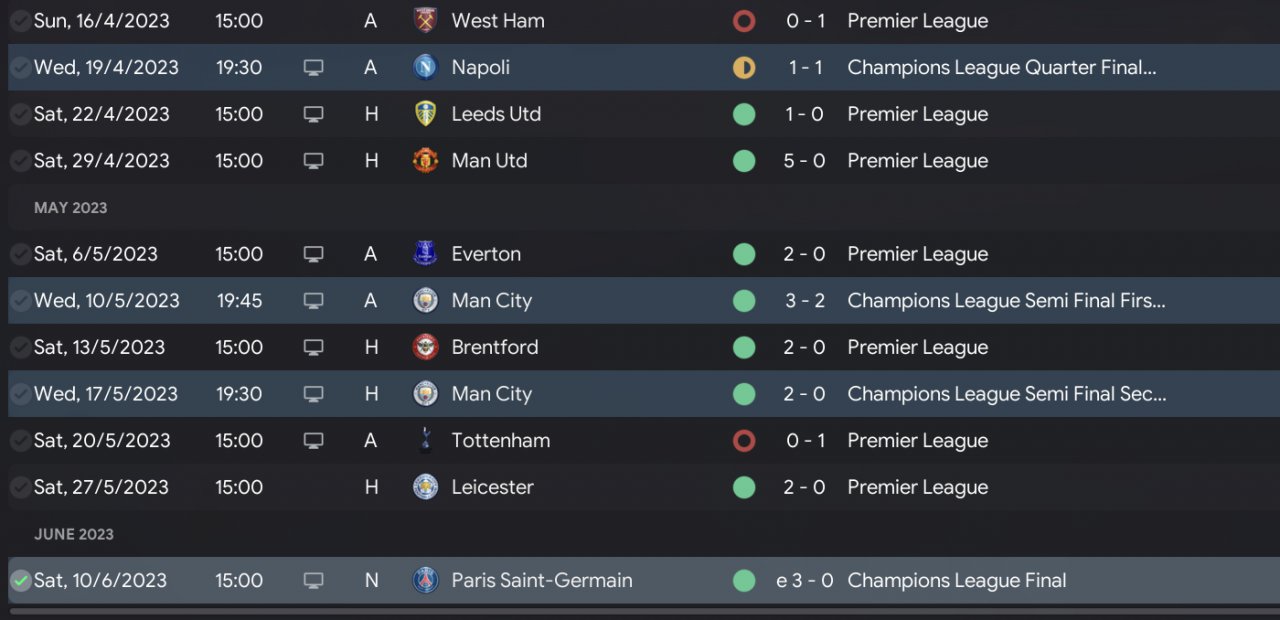Click the red loss indicator for Tottenham match

click(x=743, y=440)
